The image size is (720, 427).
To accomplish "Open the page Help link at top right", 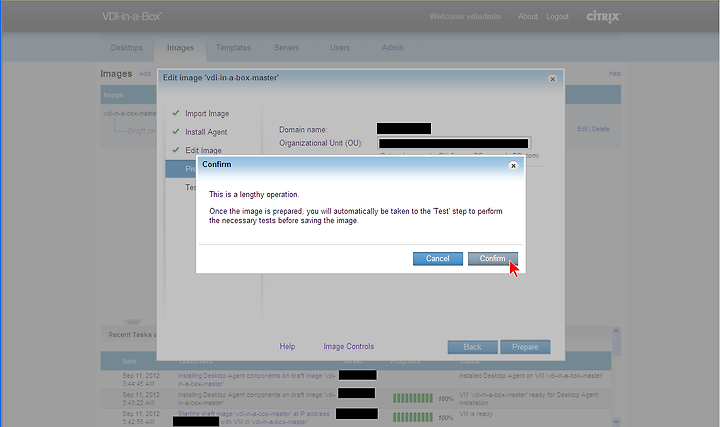I will coord(615,73).
